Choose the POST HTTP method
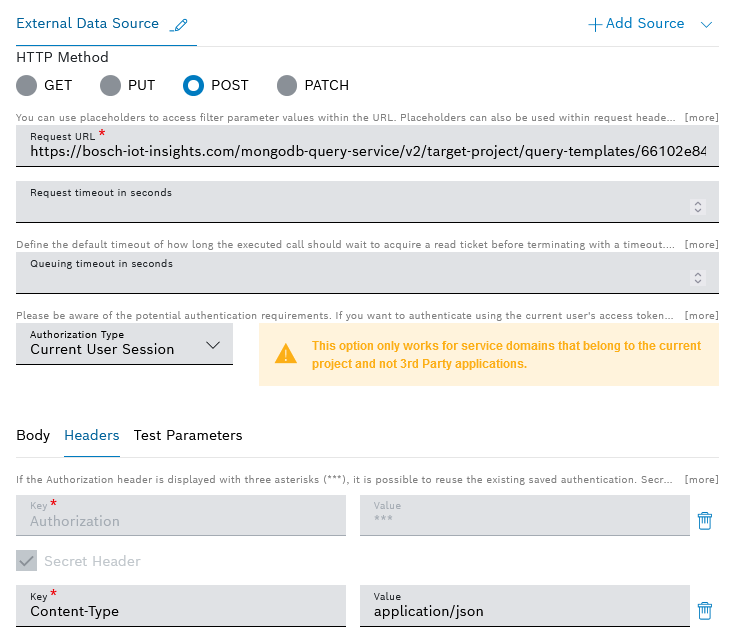Viewport: 733px width, 637px height. (x=194, y=86)
